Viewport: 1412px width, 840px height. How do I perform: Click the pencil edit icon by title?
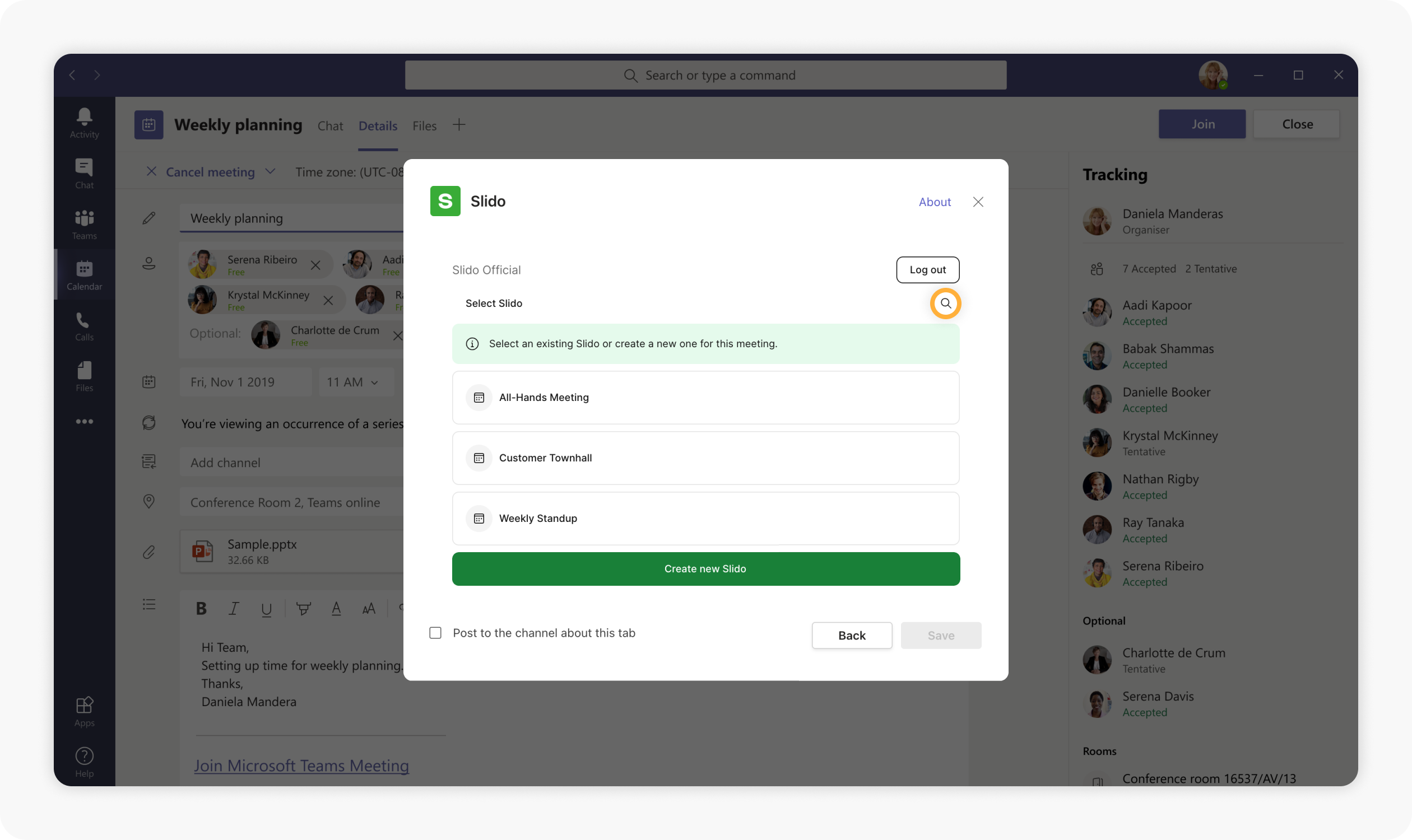click(149, 218)
